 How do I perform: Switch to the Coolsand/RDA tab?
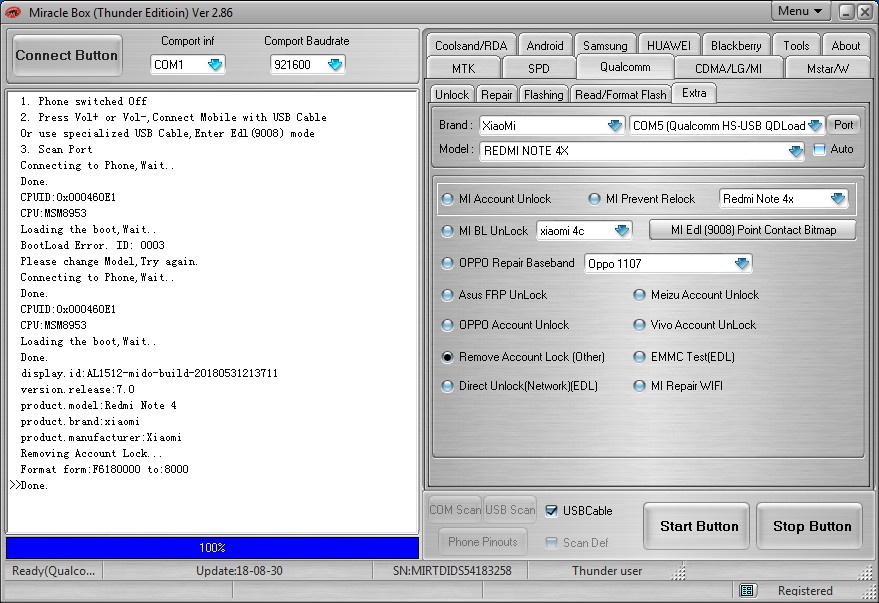(x=471, y=45)
